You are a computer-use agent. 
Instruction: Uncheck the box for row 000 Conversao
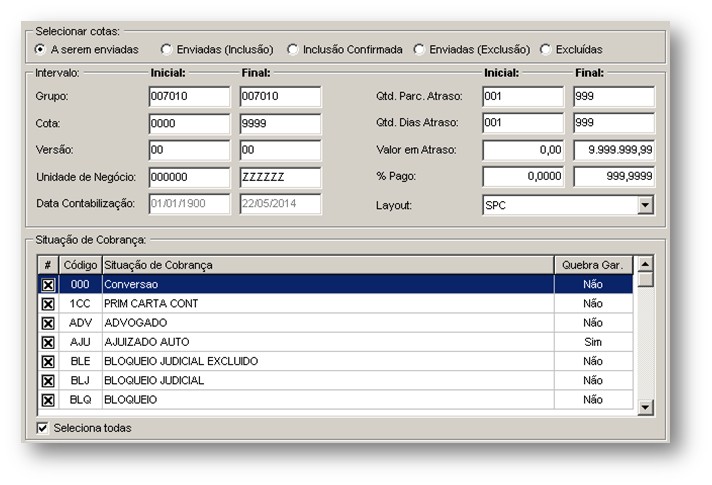(48, 285)
